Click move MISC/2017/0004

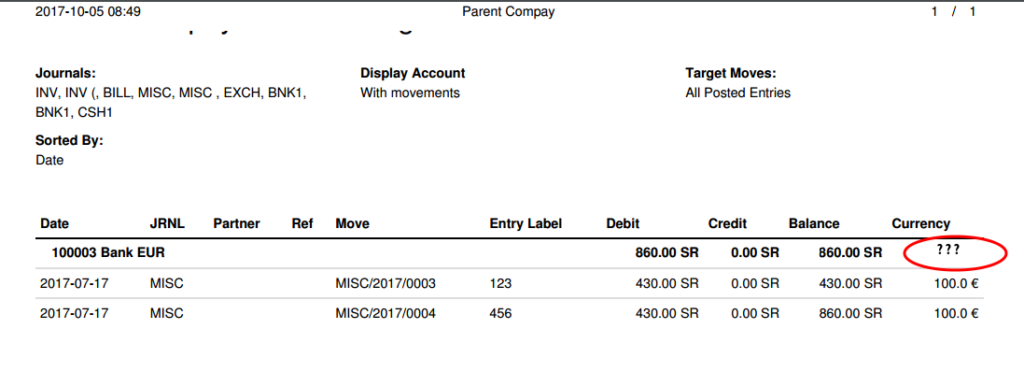pyautogui.click(x=385, y=314)
